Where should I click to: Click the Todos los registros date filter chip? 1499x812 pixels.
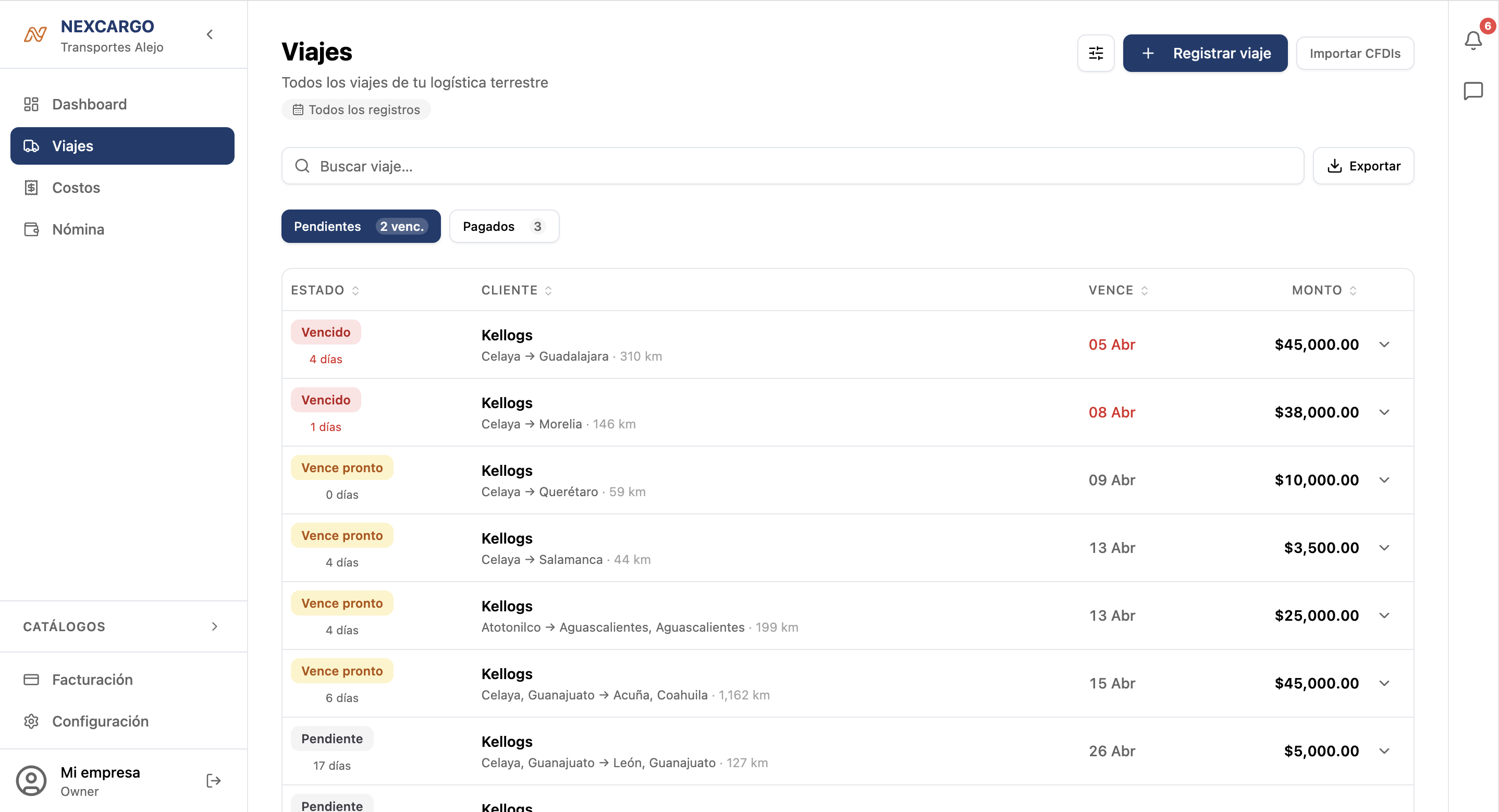(356, 109)
